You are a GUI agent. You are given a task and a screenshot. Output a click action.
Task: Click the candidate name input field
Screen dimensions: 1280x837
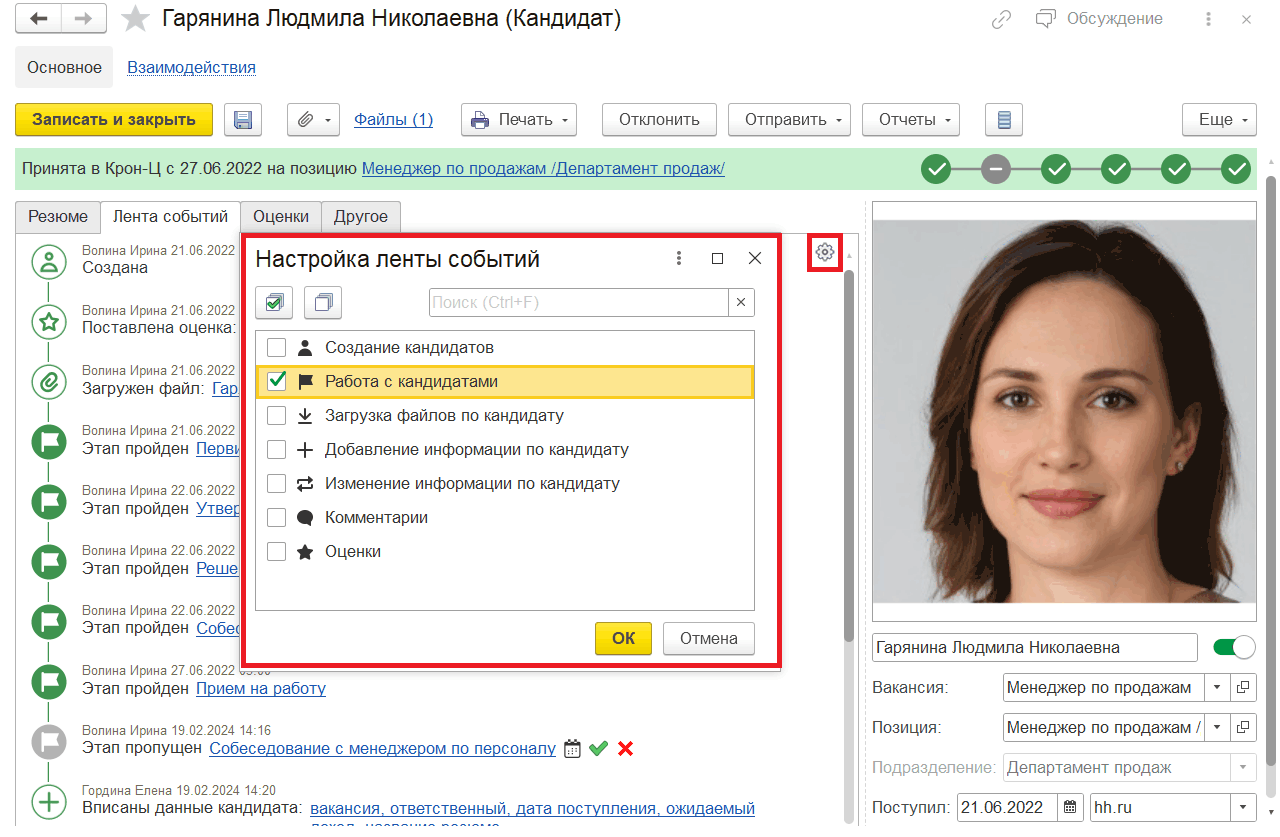tap(1035, 648)
